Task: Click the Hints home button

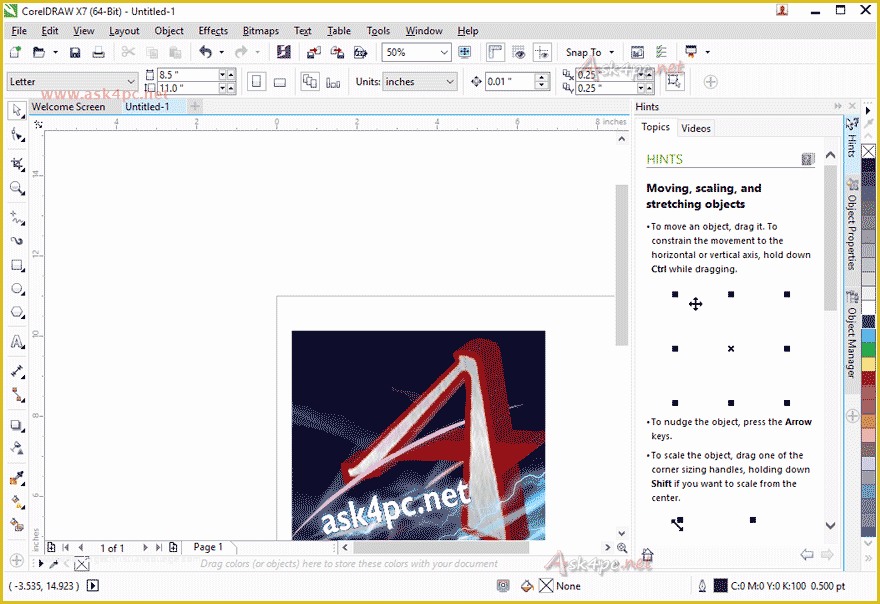Action: (x=647, y=555)
